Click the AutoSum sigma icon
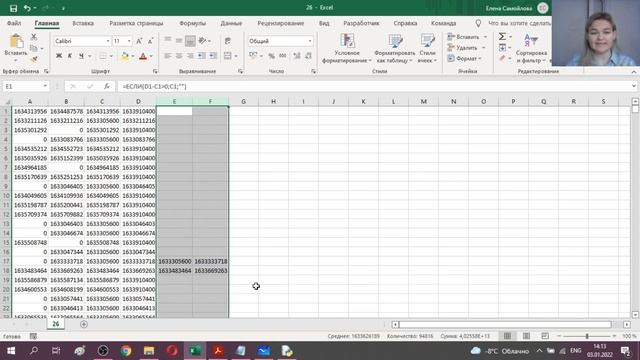This screenshot has height=360, width=640. click(502, 37)
